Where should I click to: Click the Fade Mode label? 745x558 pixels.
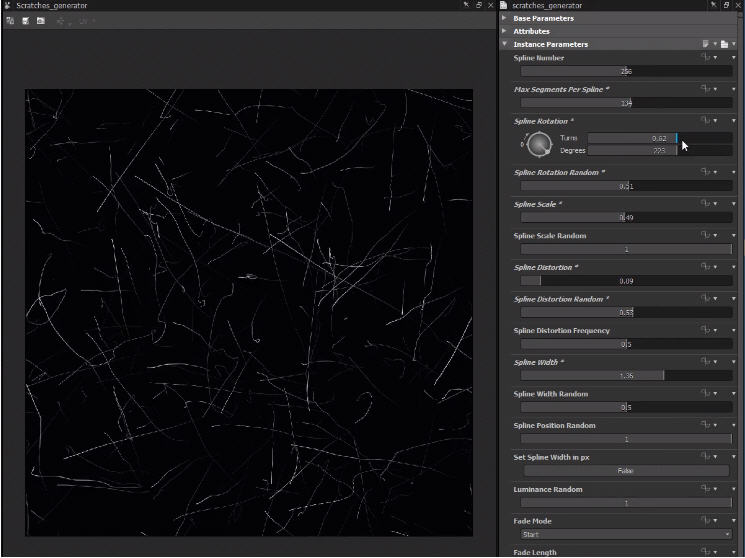coord(532,521)
